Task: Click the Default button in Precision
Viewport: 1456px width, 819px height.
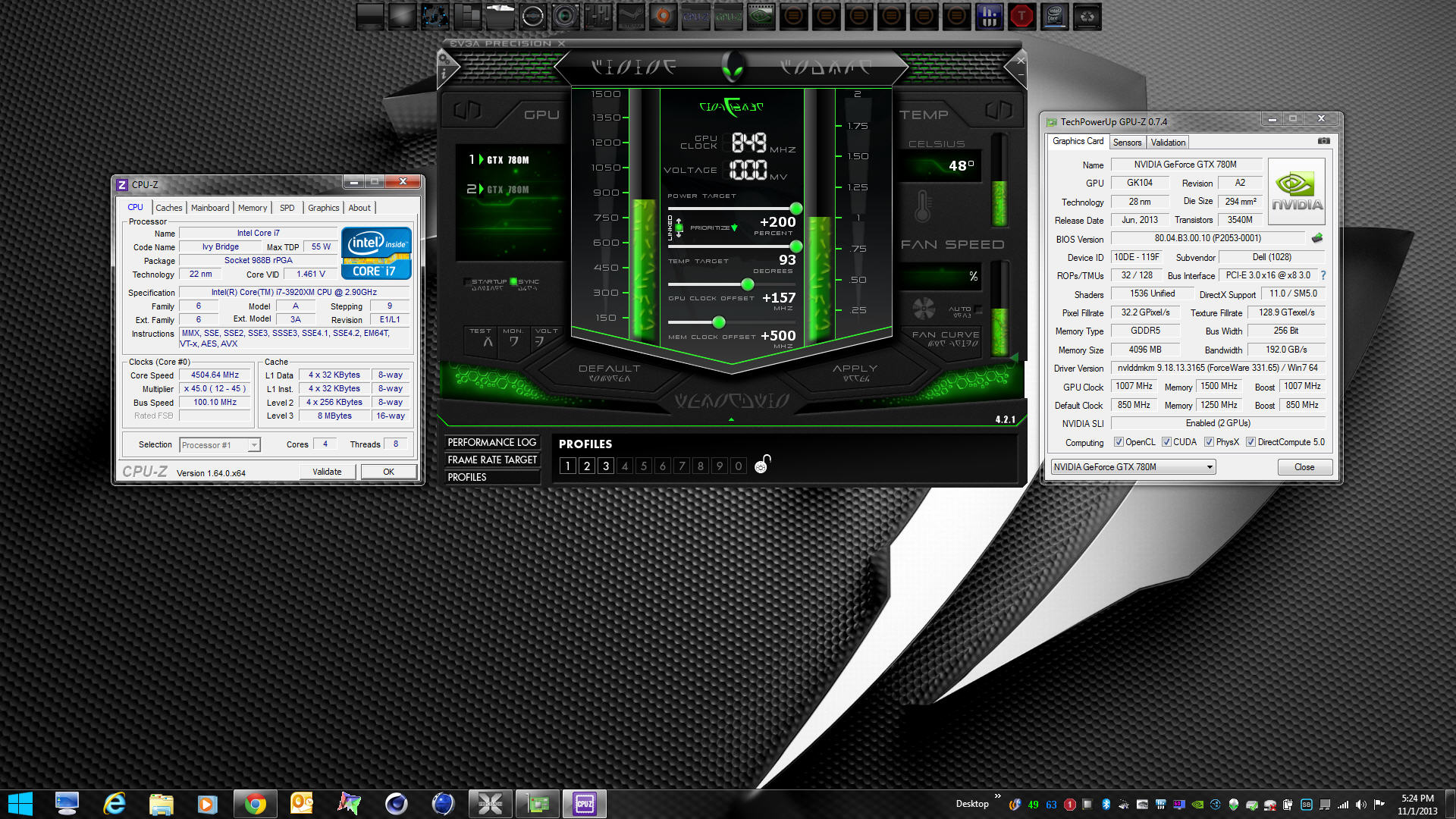Action: click(x=609, y=372)
